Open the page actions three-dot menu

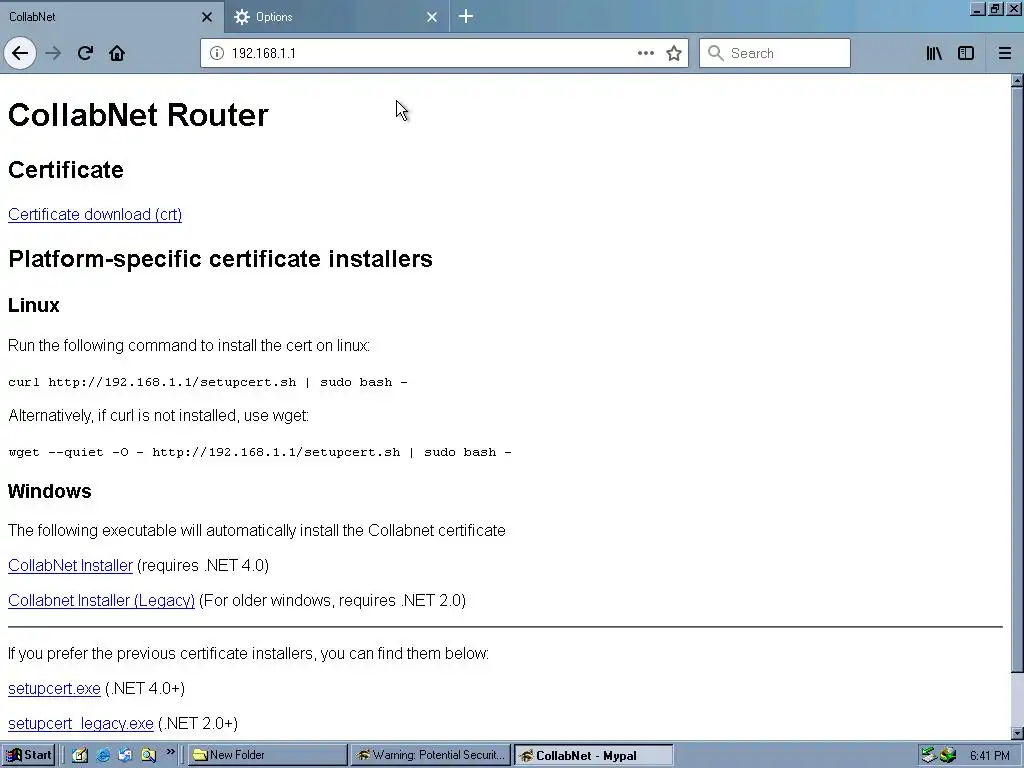645,53
